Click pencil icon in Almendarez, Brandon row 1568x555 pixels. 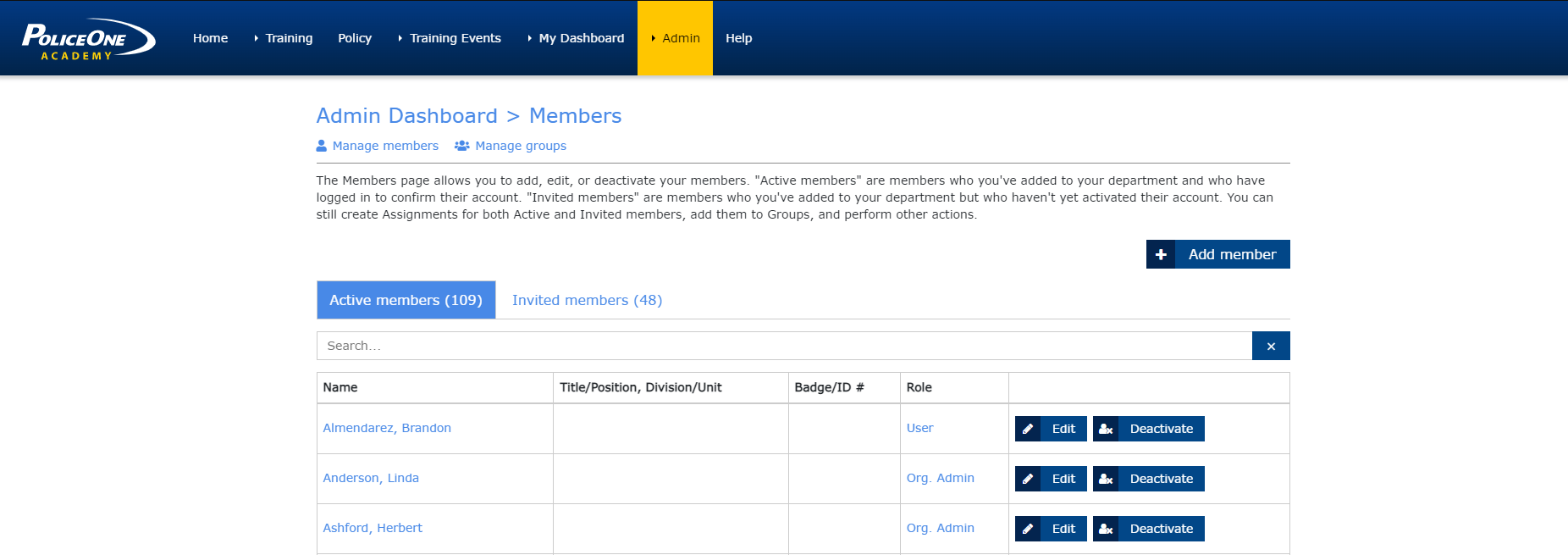(1028, 429)
